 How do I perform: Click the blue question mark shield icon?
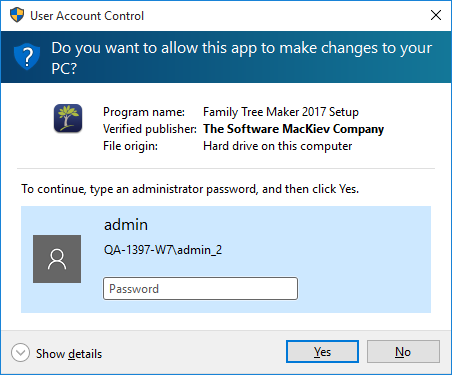coord(27,57)
